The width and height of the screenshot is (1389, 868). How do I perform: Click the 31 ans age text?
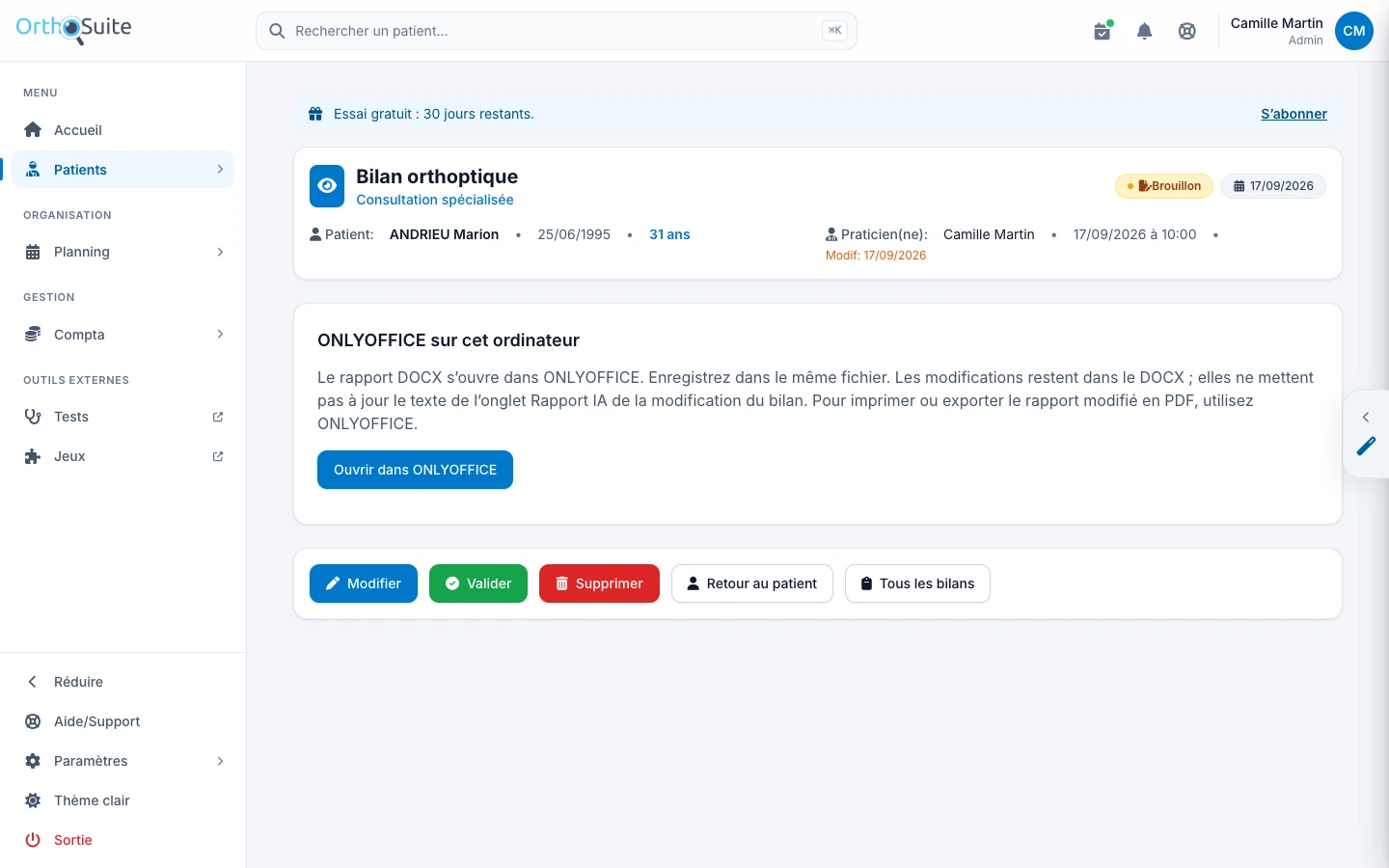pyautogui.click(x=669, y=234)
